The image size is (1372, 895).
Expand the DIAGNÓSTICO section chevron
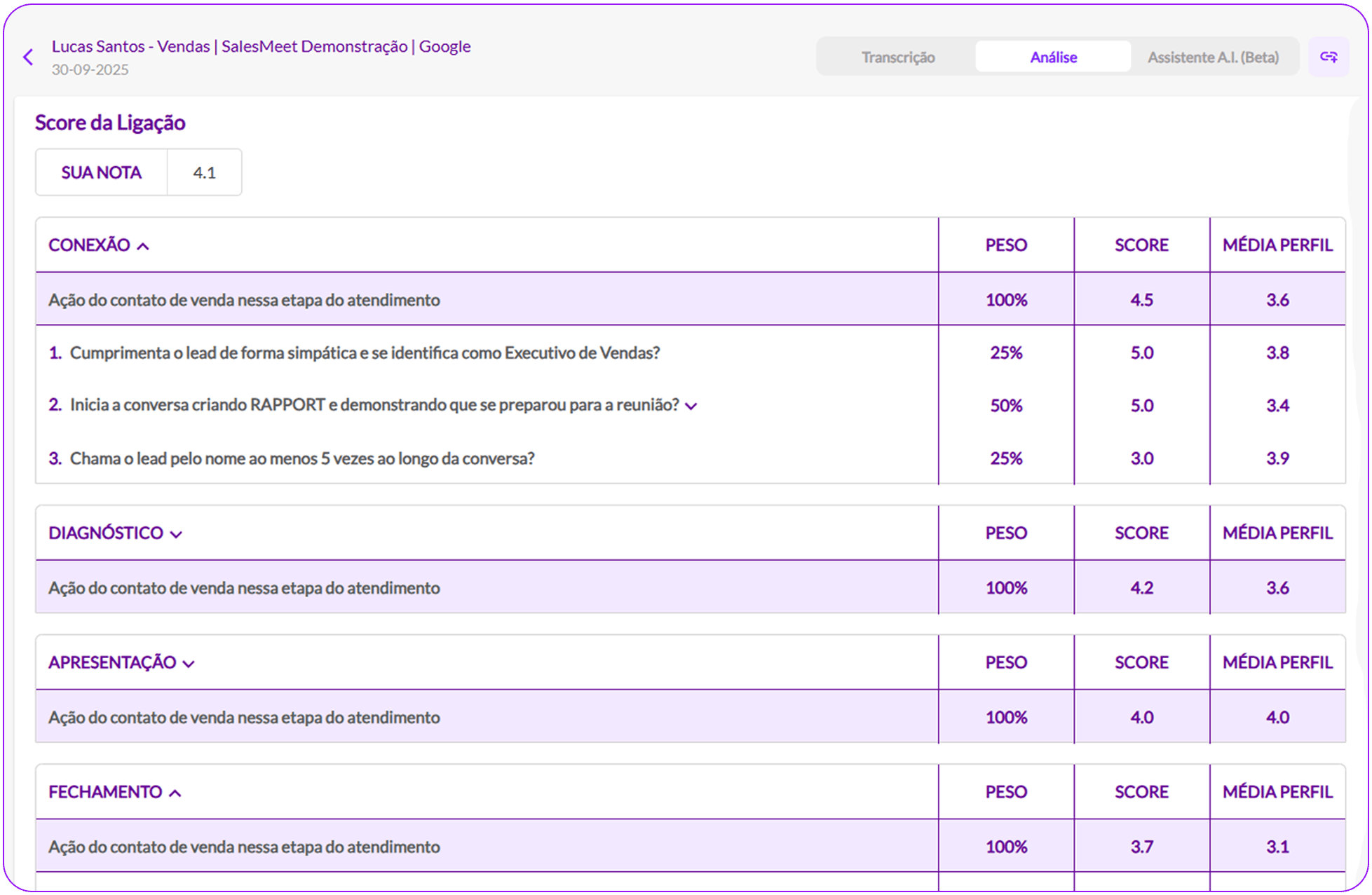tap(176, 534)
